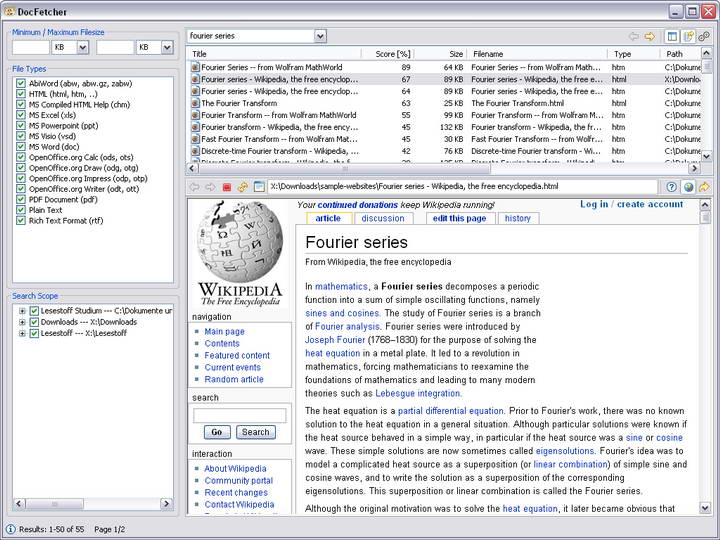Image resolution: width=720 pixels, height=540 pixels.
Task: Open the minimum filesize KB unit dropdown
Action: click(x=82, y=47)
